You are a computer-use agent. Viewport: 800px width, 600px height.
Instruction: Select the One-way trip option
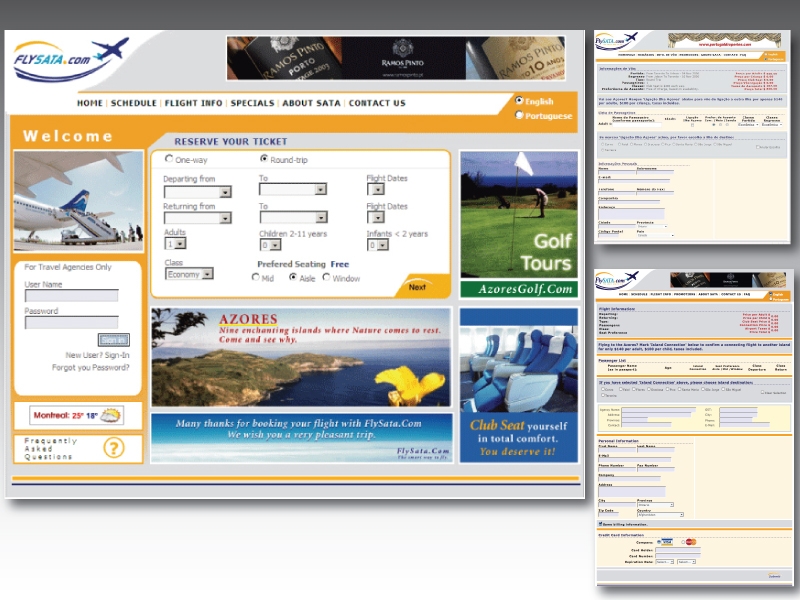pyautogui.click(x=169, y=159)
